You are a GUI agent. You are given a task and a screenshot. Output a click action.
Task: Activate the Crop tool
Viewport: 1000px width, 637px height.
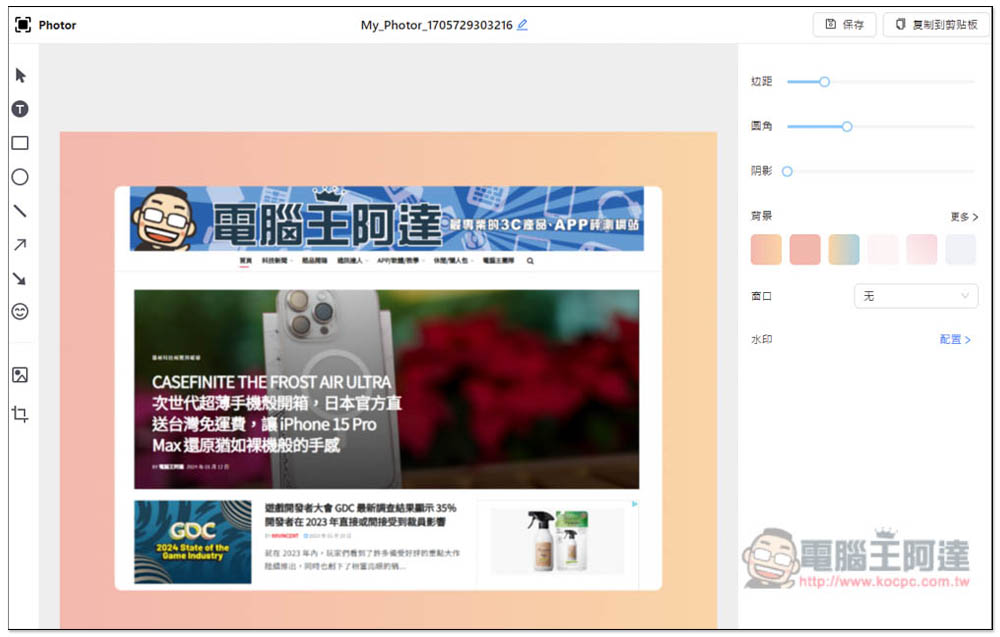click(20, 413)
